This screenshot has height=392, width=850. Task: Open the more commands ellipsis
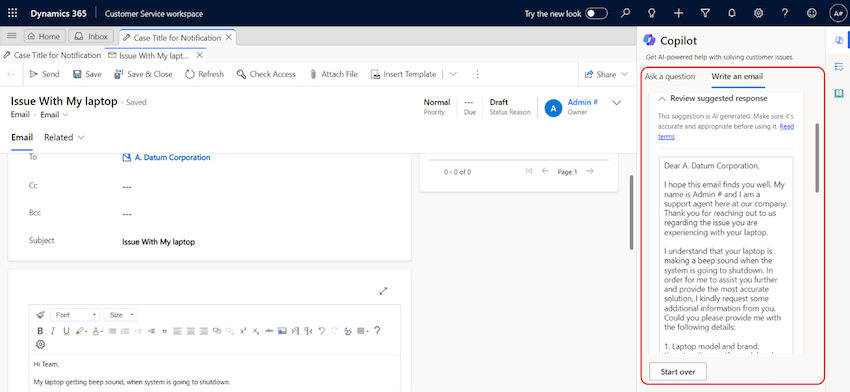477,74
